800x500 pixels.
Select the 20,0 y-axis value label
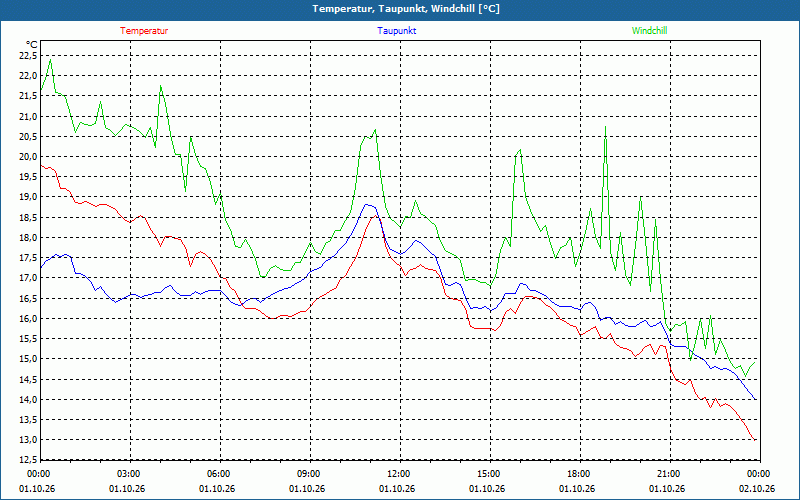point(28,157)
